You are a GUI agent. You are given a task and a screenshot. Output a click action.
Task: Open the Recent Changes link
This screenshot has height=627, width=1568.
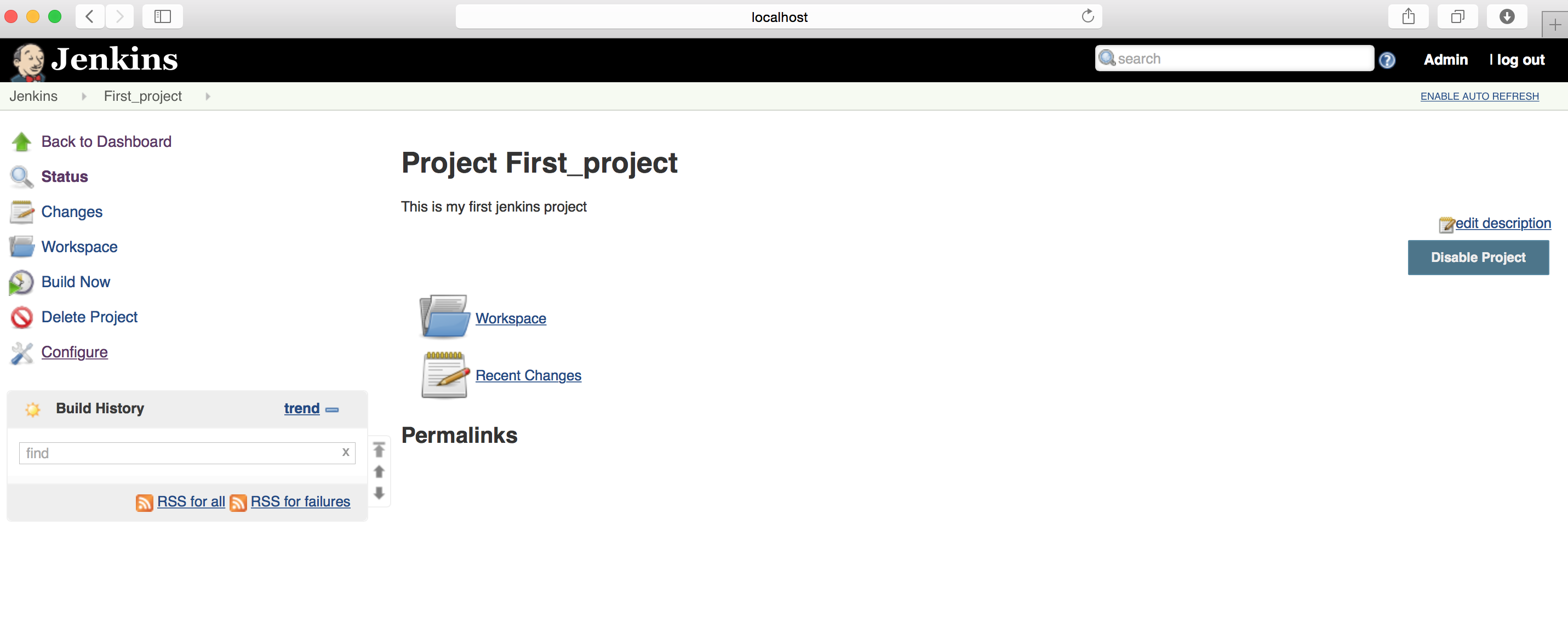[528, 376]
